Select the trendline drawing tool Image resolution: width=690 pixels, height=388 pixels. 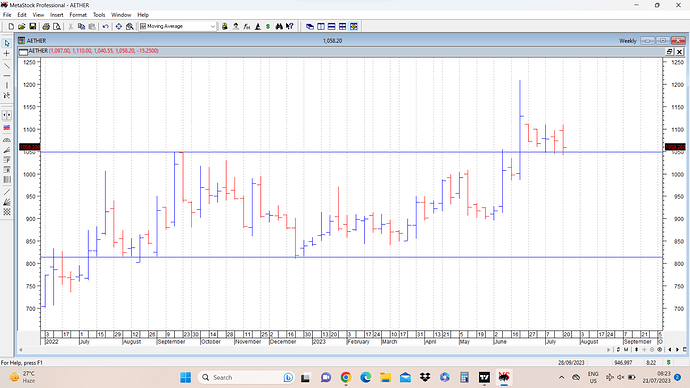pyautogui.click(x=7, y=66)
